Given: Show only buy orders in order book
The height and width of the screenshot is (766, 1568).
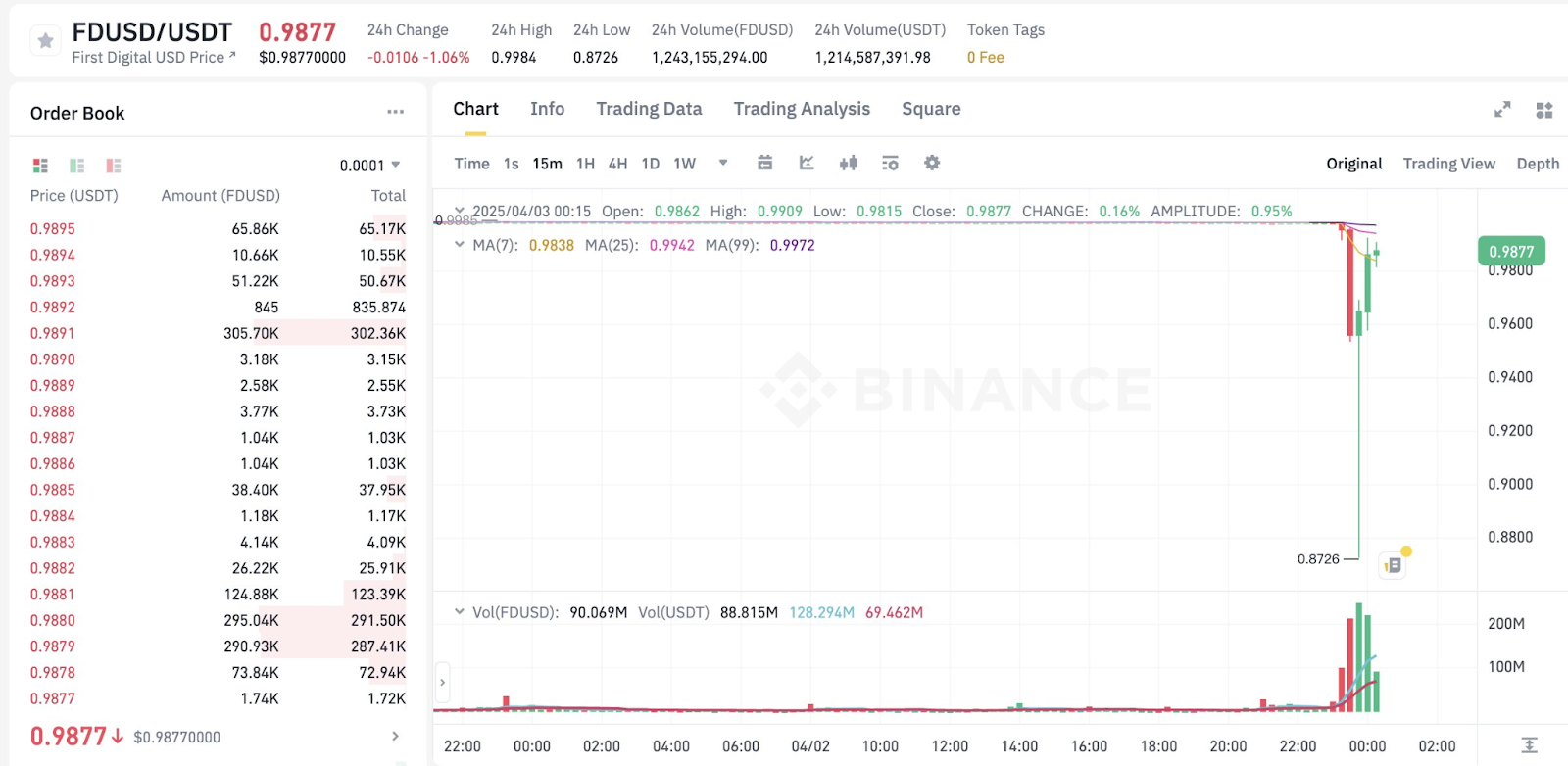Looking at the screenshot, I should (77, 166).
